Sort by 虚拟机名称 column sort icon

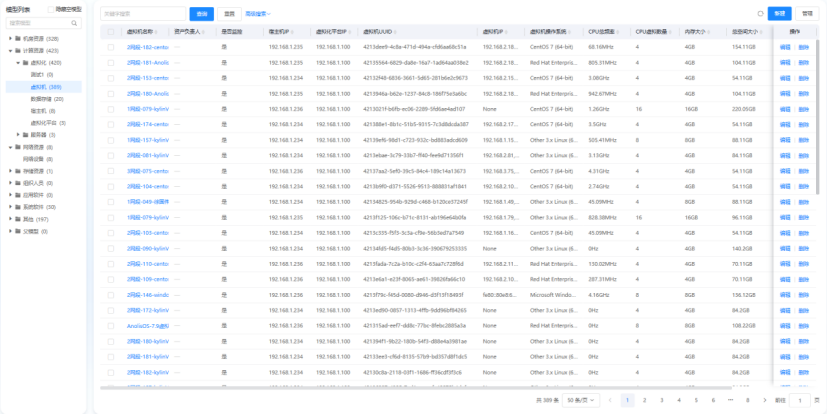(156, 32)
